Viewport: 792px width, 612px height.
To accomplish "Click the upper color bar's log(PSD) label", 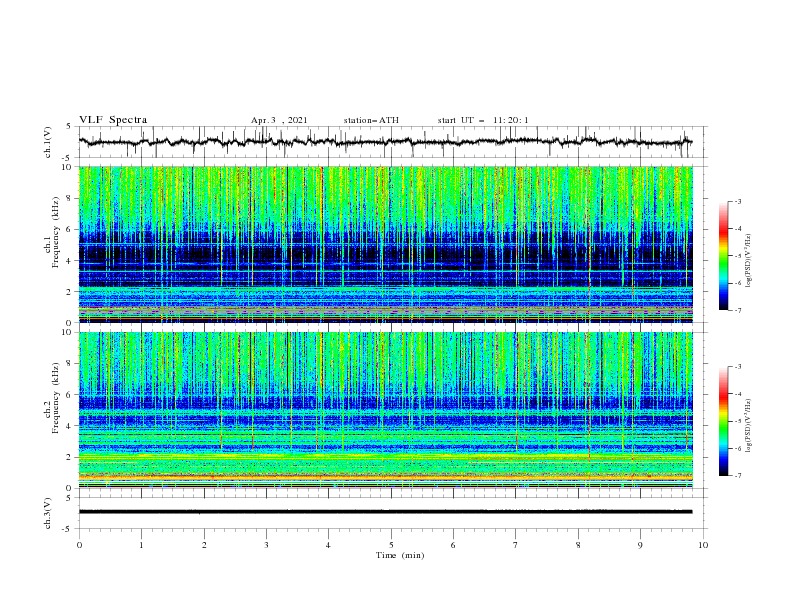I will coord(749,261).
